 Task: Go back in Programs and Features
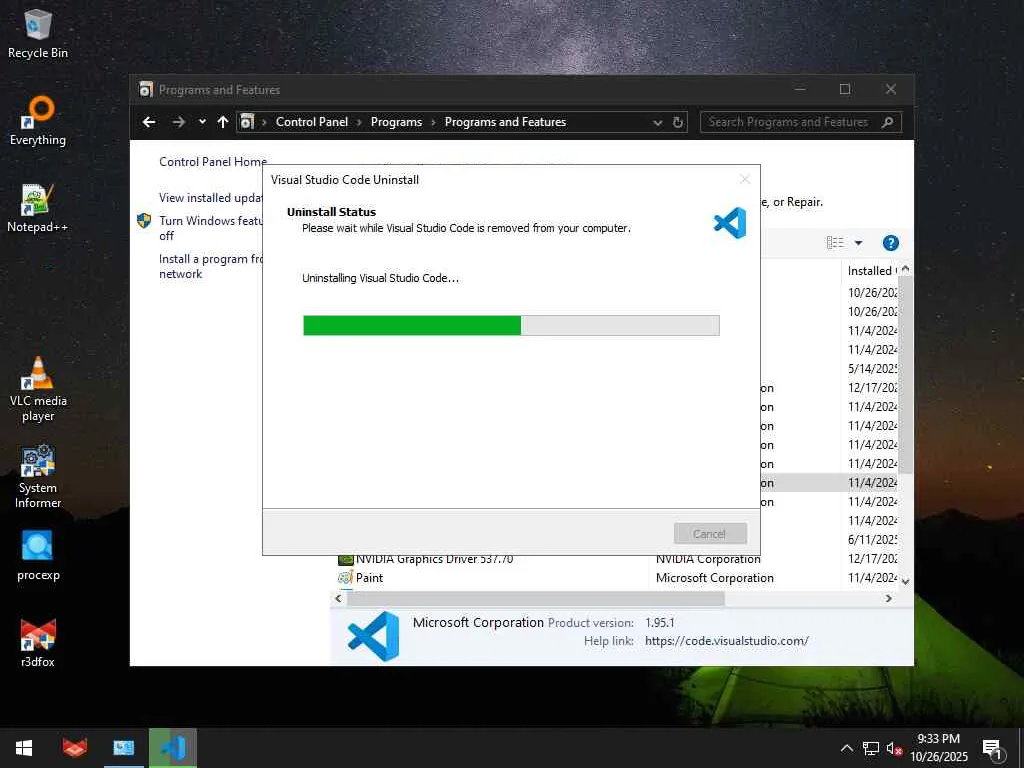pyautogui.click(x=149, y=122)
